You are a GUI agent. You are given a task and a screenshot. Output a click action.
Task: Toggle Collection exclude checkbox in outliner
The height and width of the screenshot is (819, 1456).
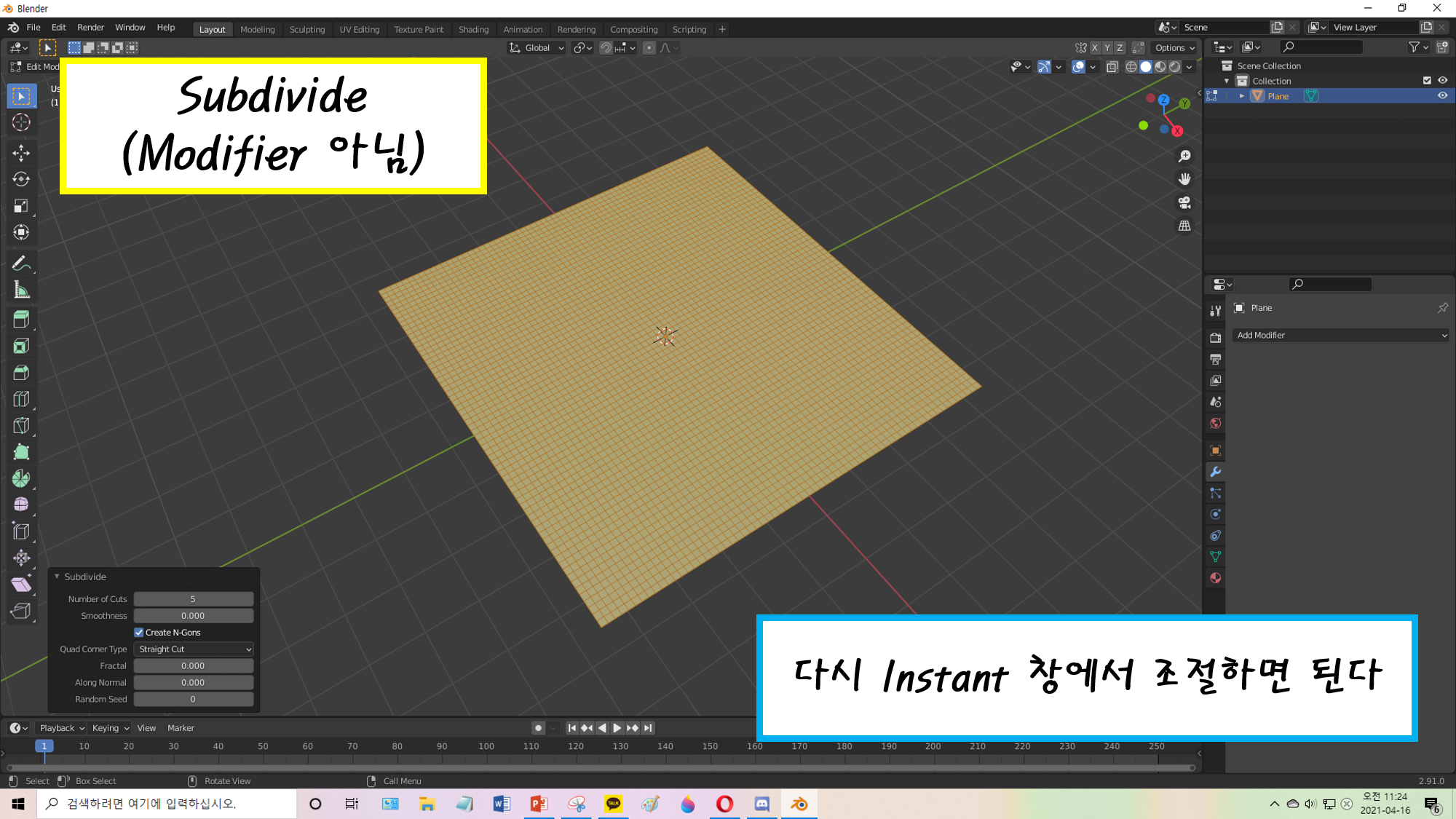tap(1427, 81)
